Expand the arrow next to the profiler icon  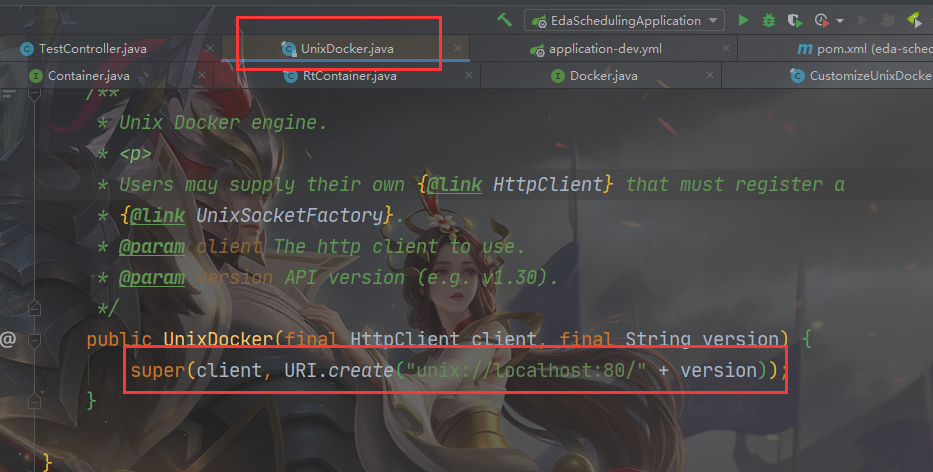click(840, 21)
